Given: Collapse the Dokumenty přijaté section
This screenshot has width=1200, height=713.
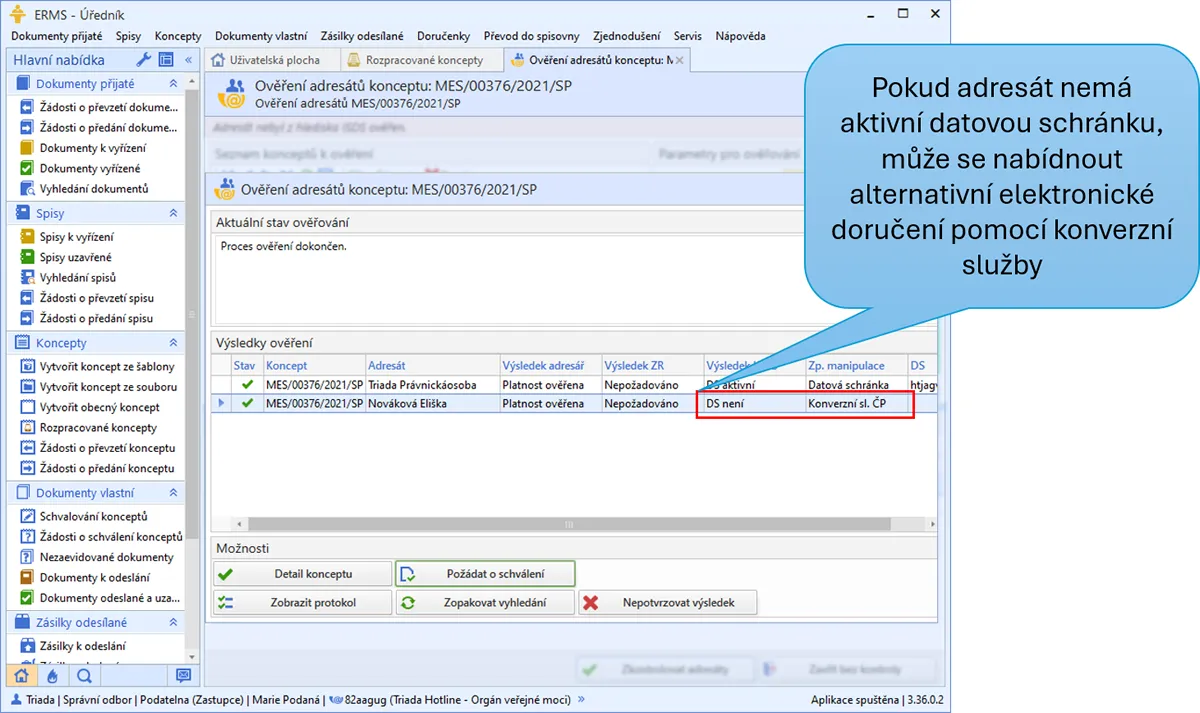Looking at the screenshot, I should [173, 84].
